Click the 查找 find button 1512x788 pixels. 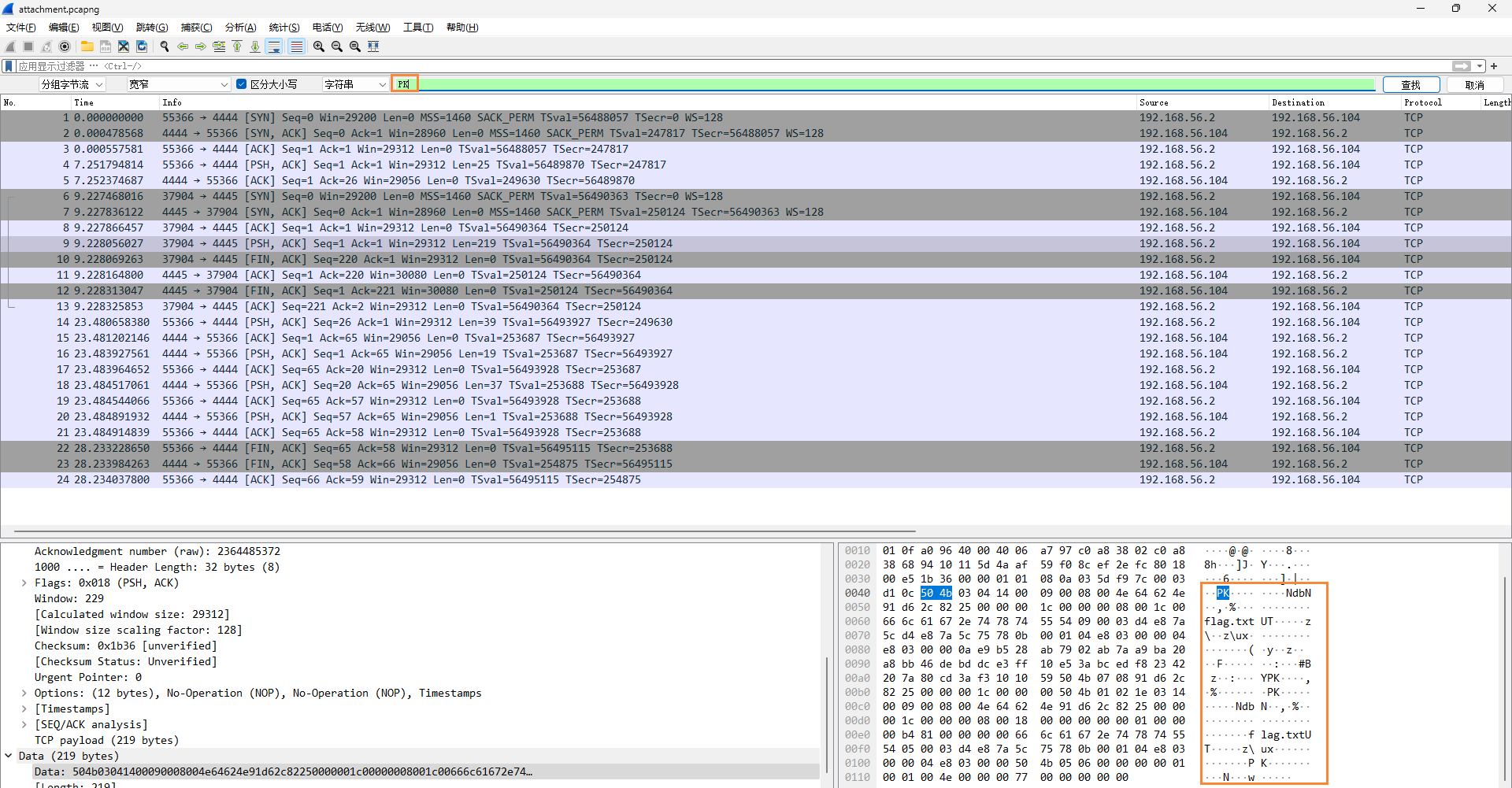click(1410, 84)
